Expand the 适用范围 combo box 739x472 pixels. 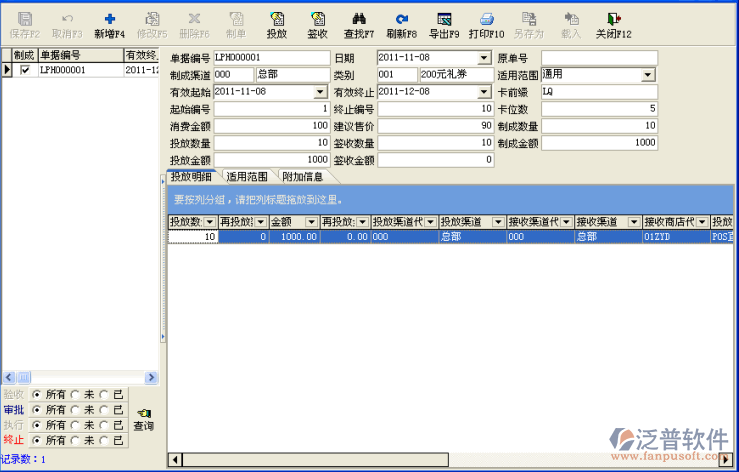pyautogui.click(x=648, y=75)
